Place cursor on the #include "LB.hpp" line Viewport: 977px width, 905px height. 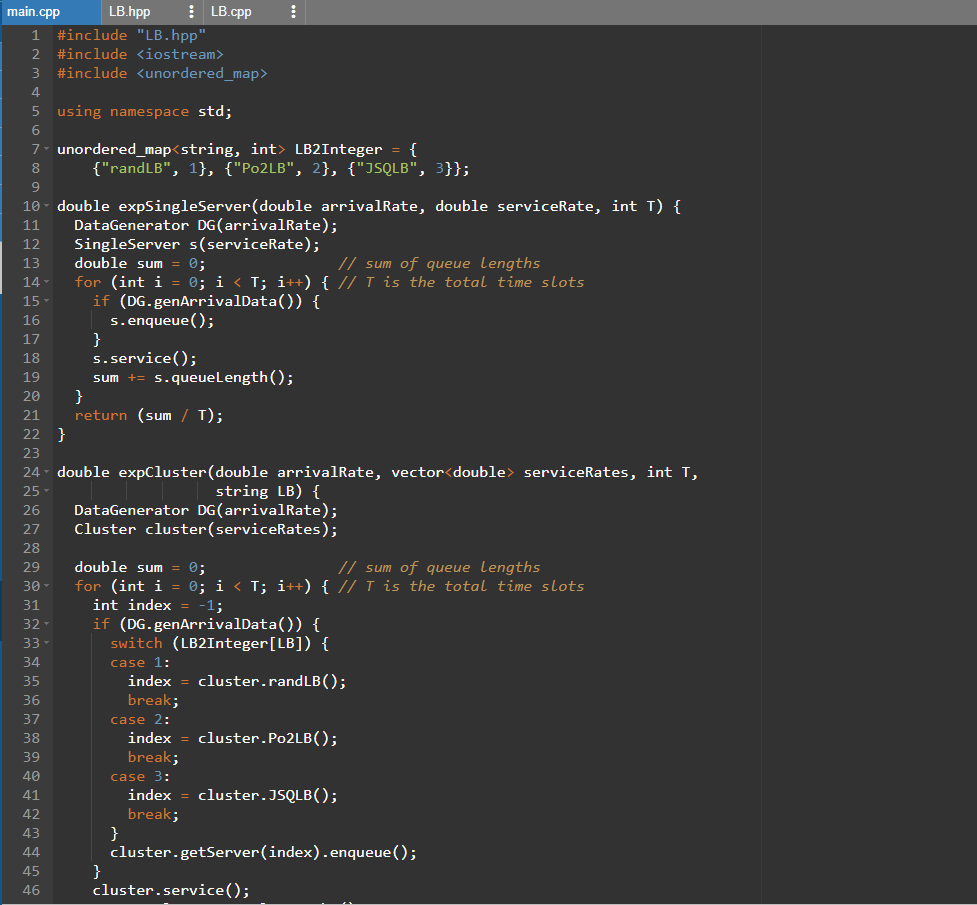point(125,34)
